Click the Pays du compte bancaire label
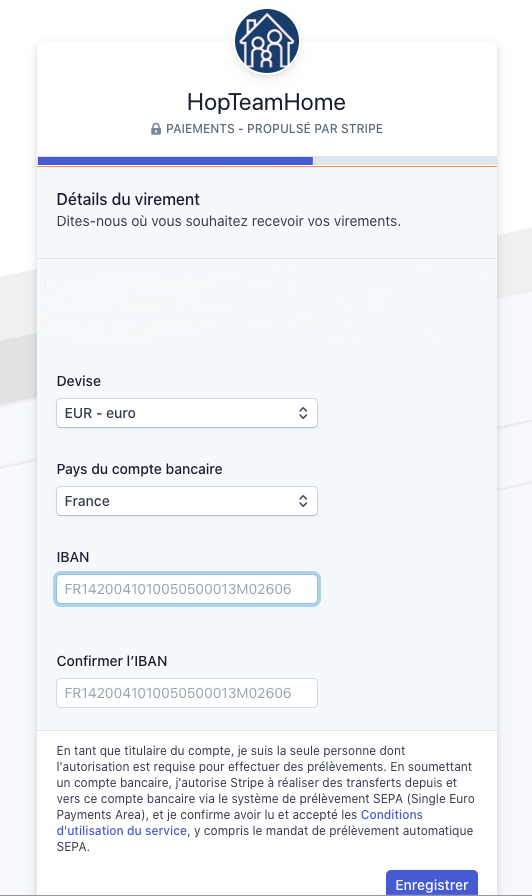Viewport: 532px width, 896px height. (x=139, y=469)
